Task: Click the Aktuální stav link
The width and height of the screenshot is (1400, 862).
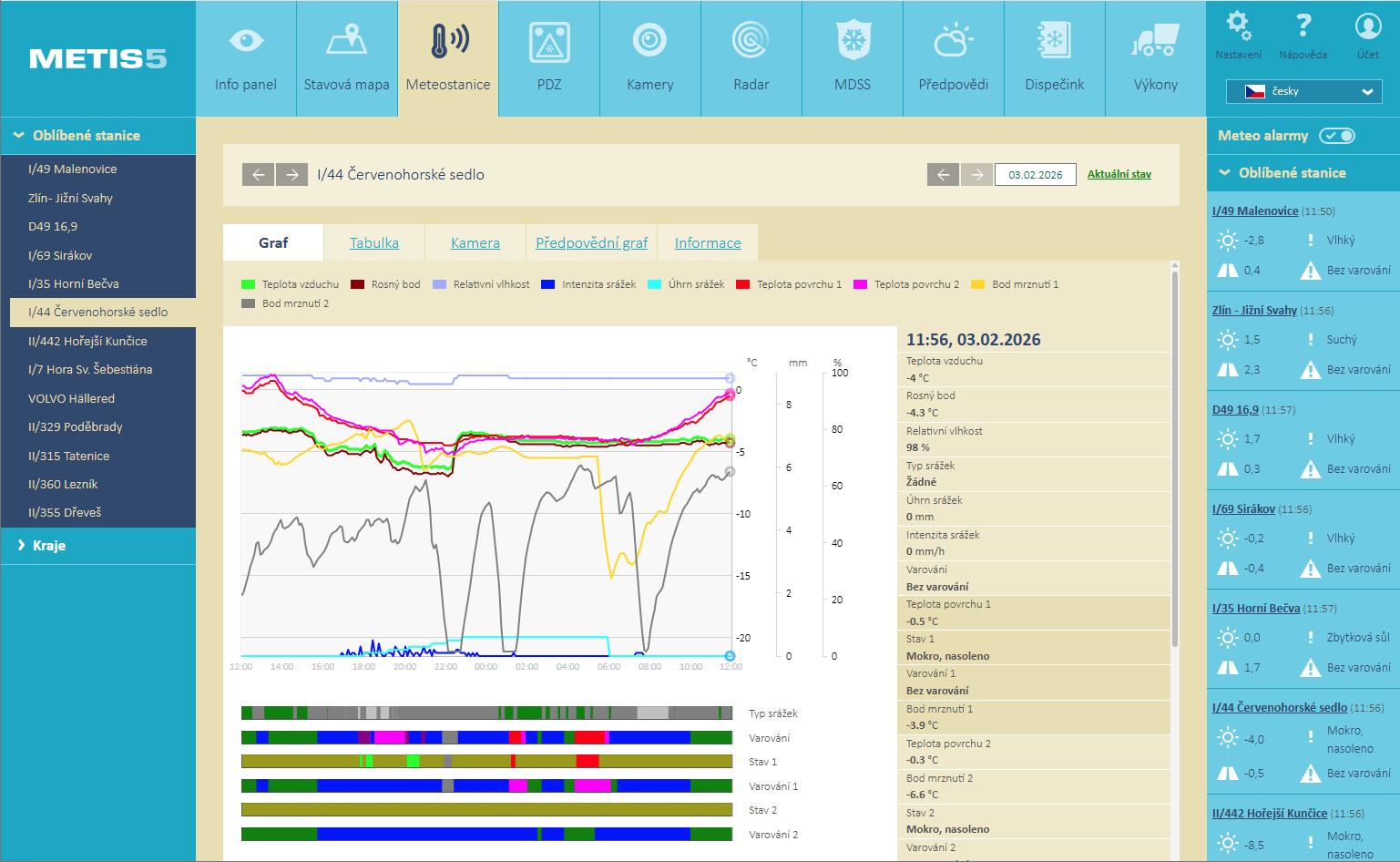Action: pyautogui.click(x=1119, y=174)
